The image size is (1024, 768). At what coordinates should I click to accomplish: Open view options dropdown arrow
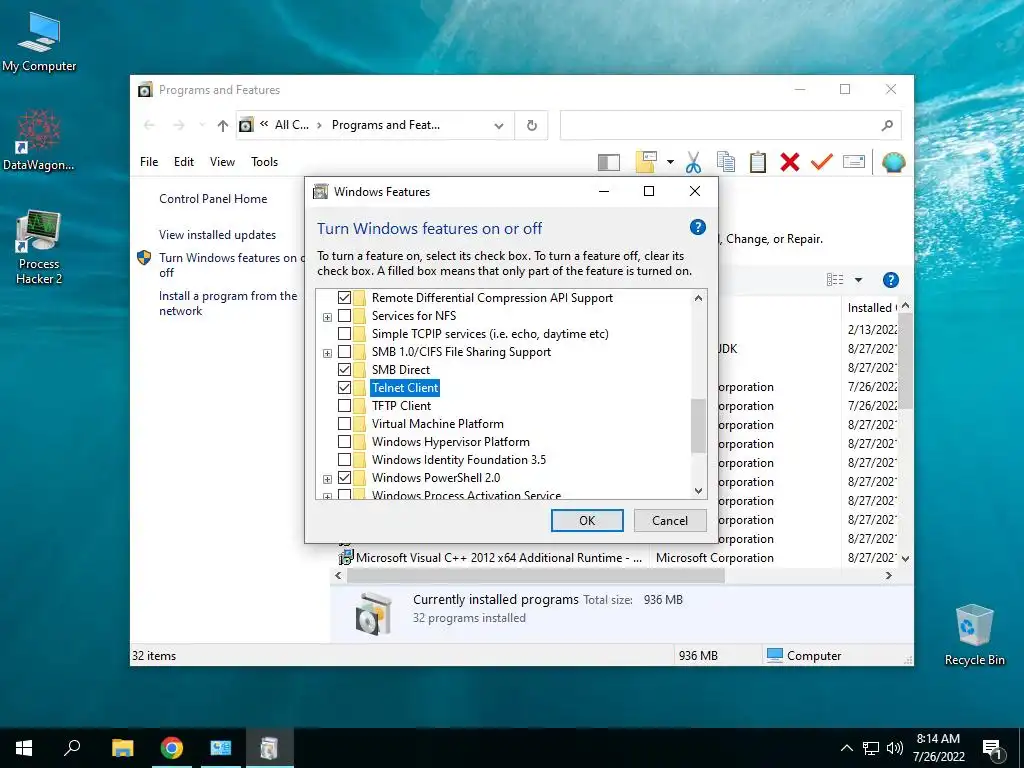click(858, 280)
